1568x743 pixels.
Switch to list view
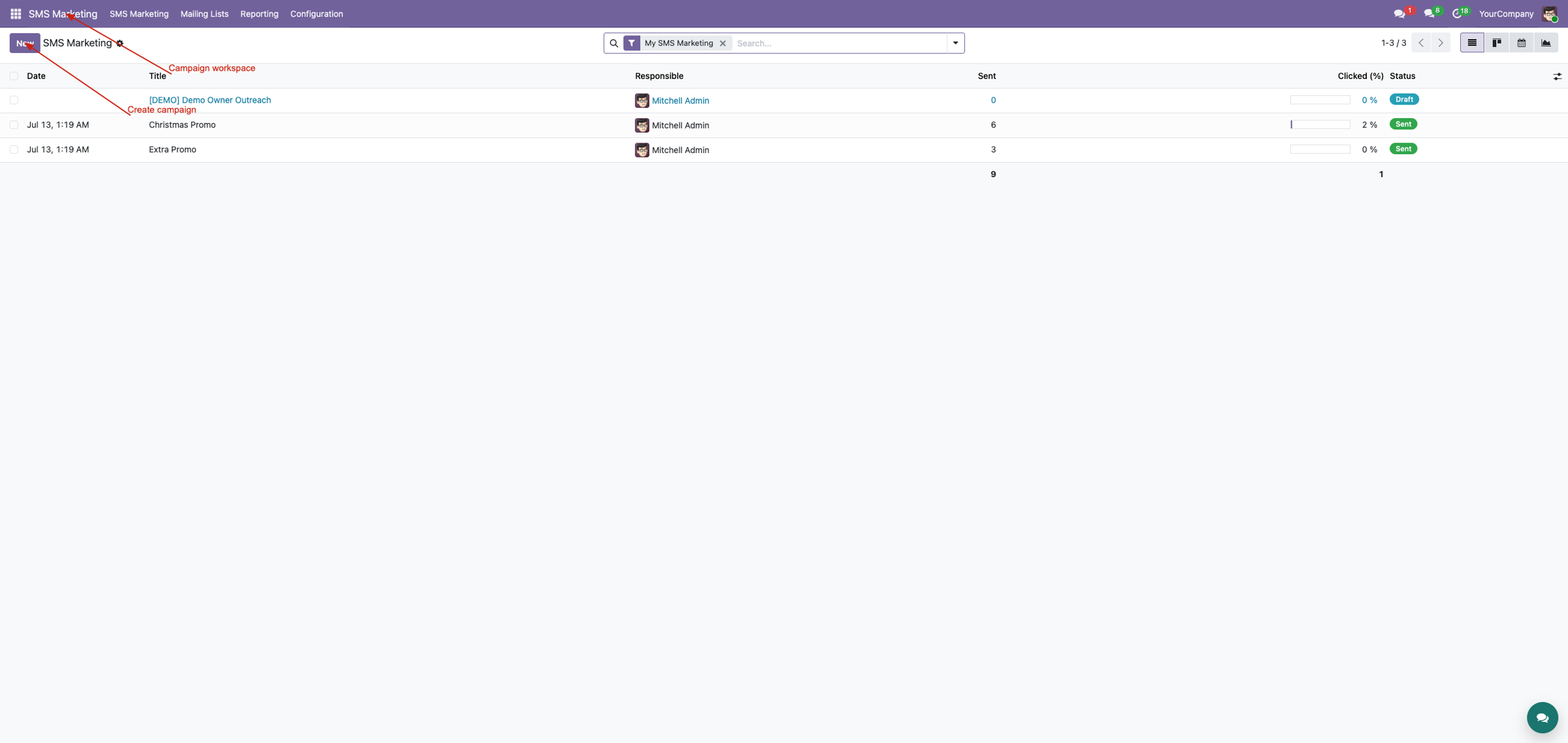(1472, 43)
